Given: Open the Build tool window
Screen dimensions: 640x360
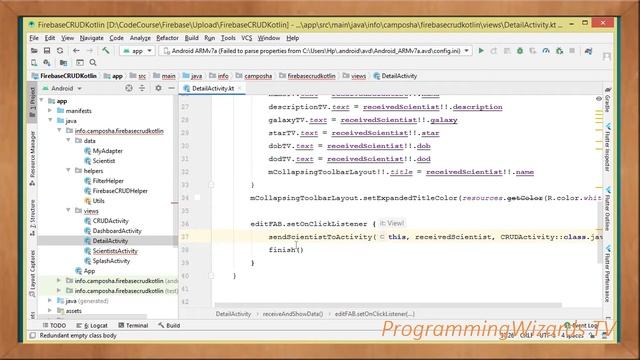Looking at the screenshot, I should [169, 325].
